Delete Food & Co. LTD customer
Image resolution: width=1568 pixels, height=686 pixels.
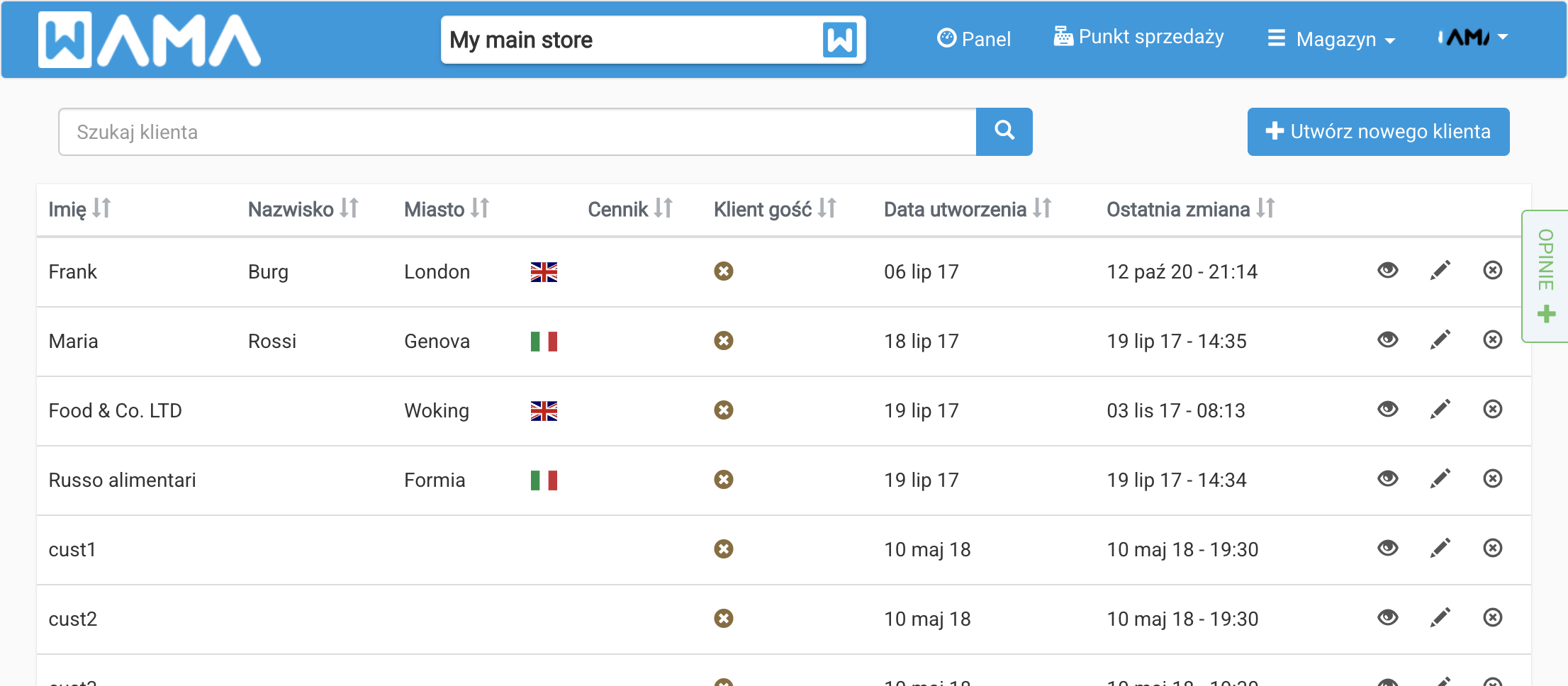1493,409
